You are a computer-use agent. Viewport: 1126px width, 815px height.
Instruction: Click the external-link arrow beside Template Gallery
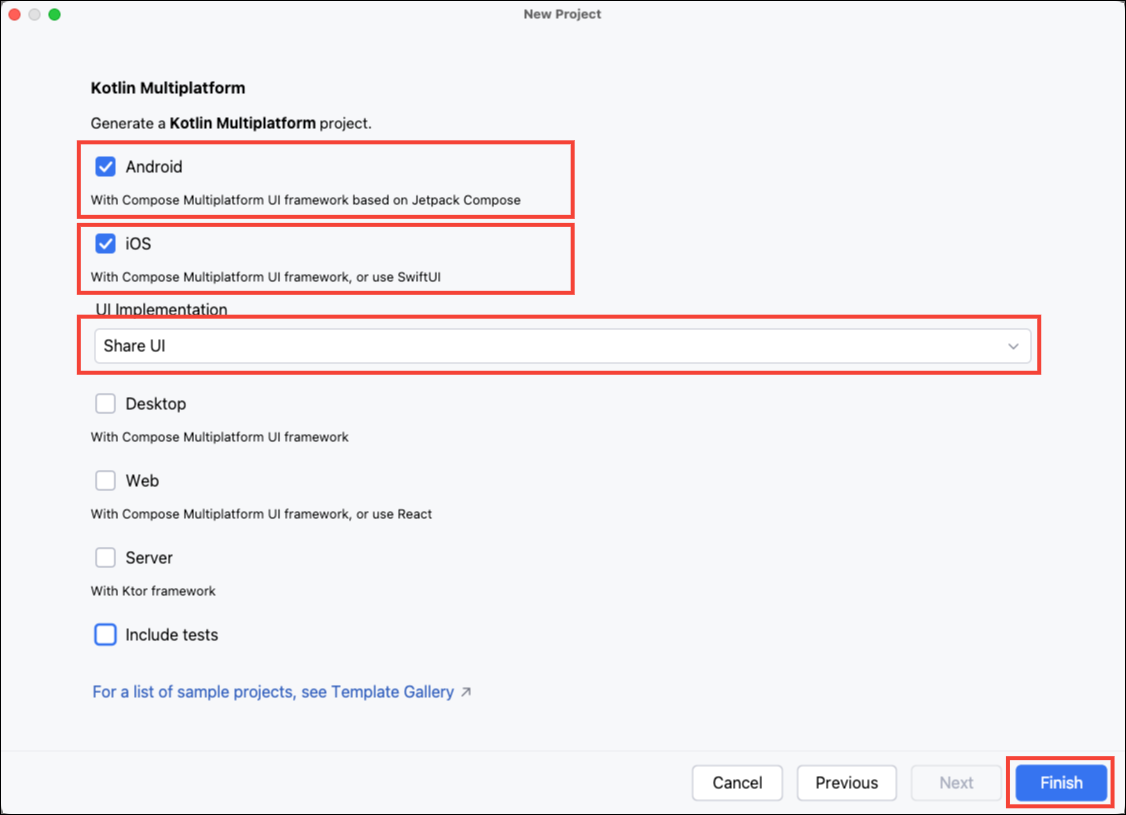[x=466, y=692]
